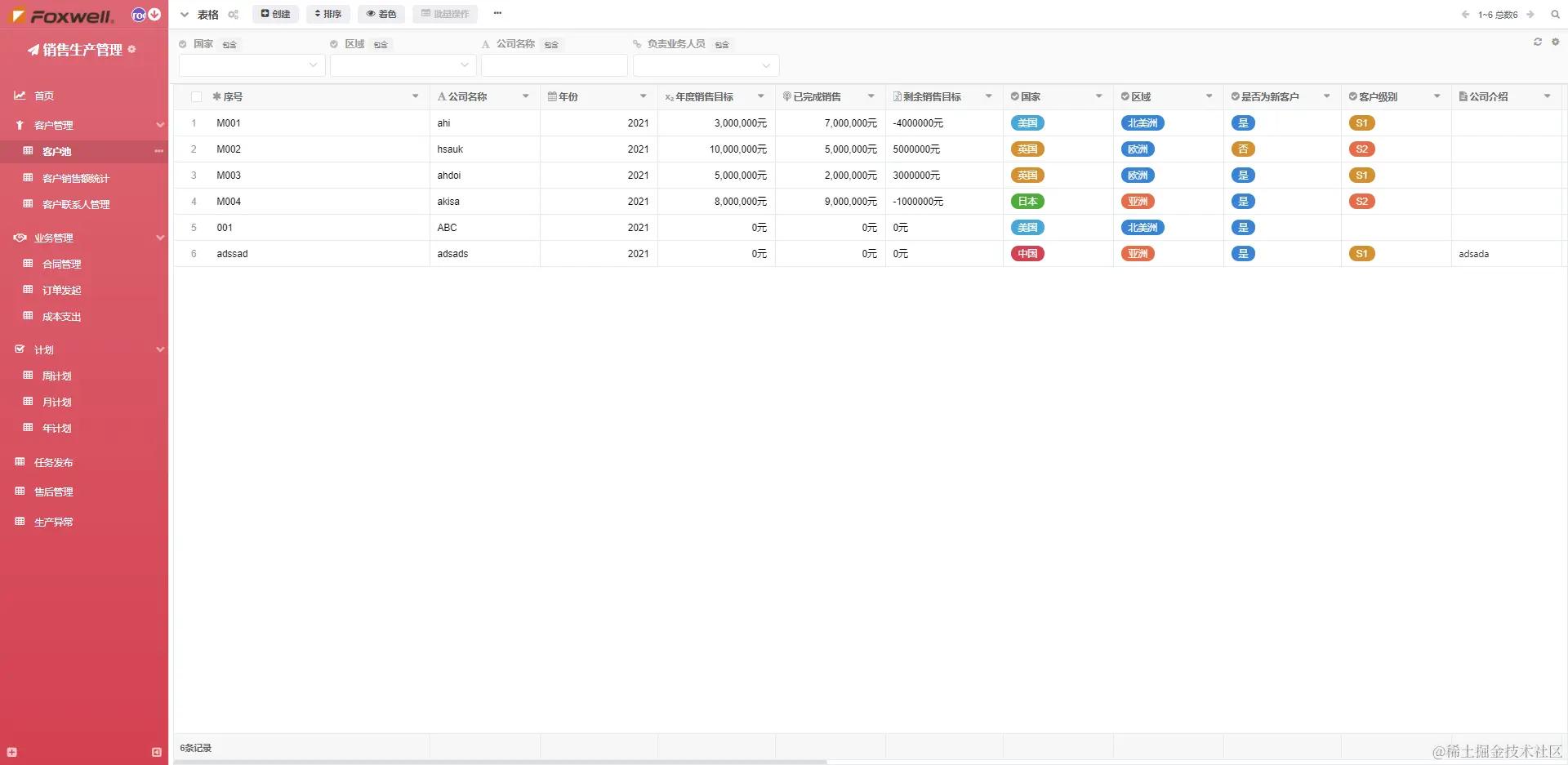Go to previous page arrow
Image resolution: width=1568 pixels, height=765 pixels.
pos(1466,15)
